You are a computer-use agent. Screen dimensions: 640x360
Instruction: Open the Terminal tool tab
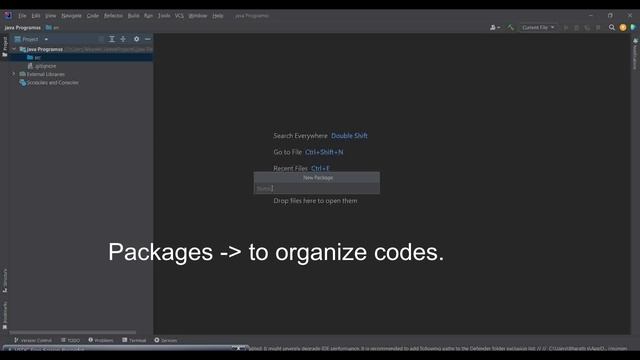[x=134, y=340]
